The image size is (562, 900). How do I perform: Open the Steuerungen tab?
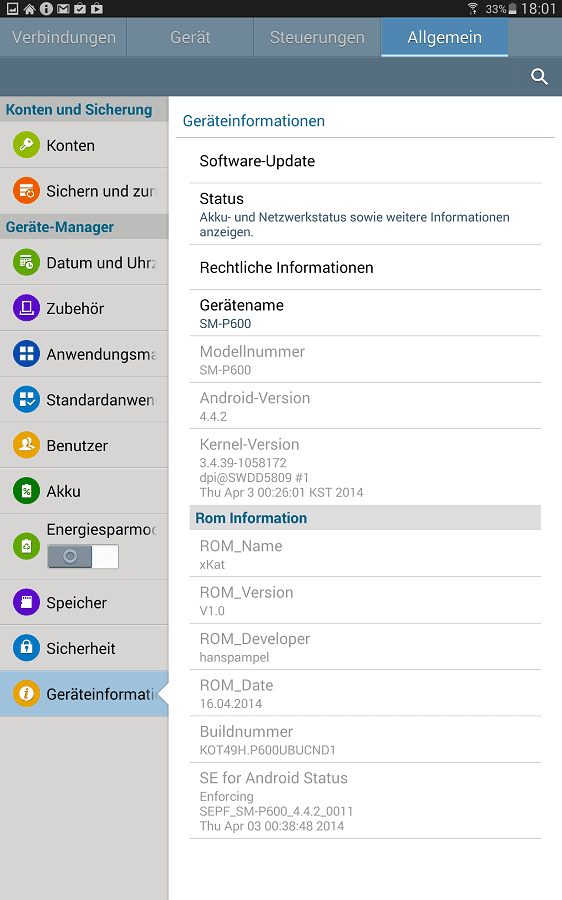click(317, 37)
